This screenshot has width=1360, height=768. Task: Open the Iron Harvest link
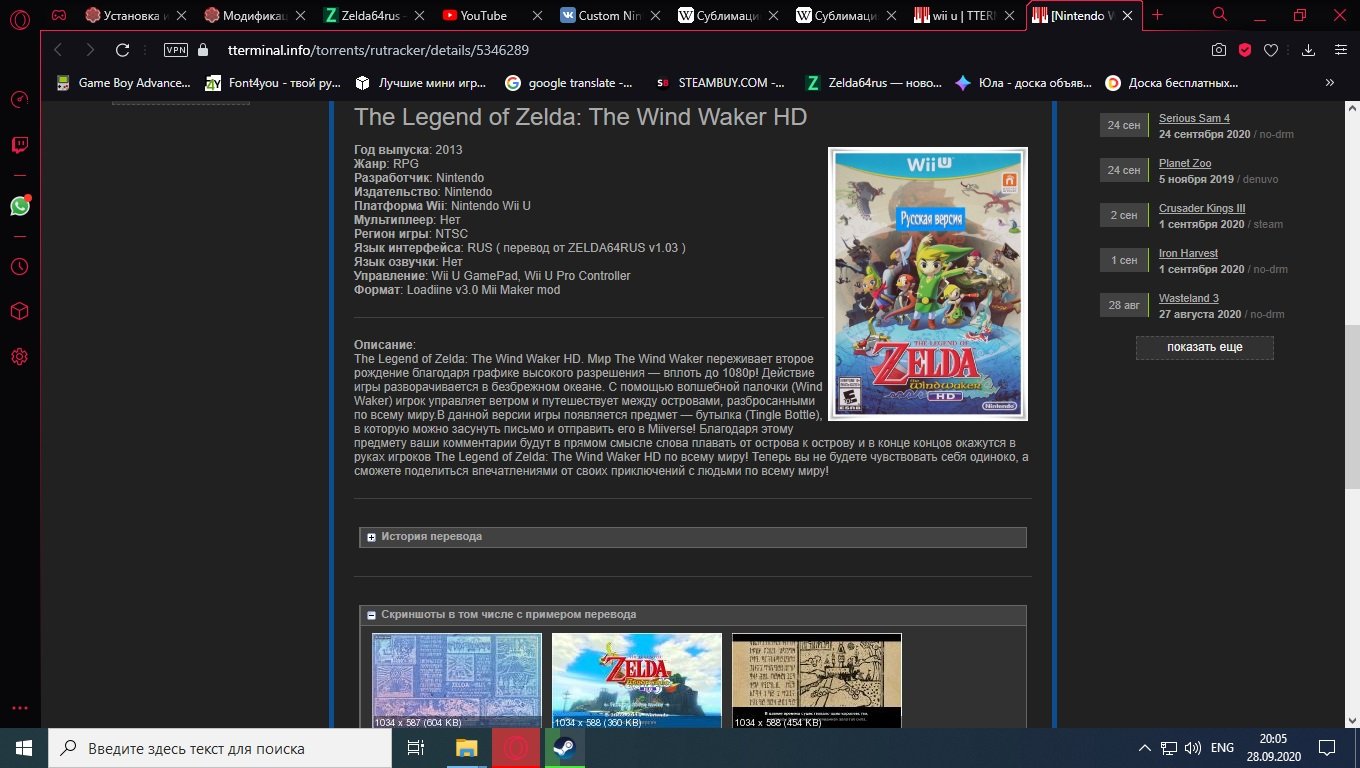pos(1188,253)
